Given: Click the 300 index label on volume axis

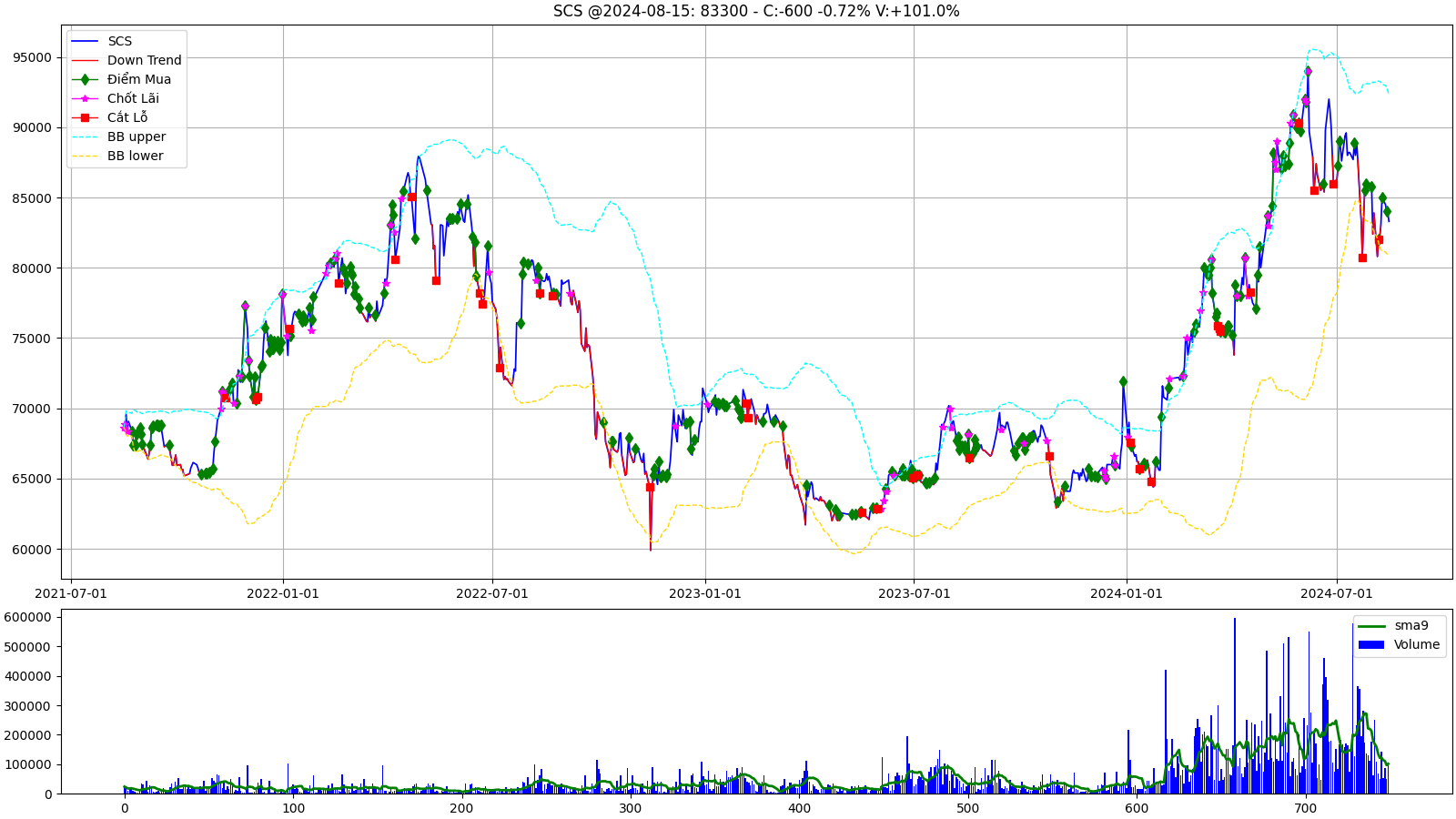Looking at the screenshot, I should pos(631,808).
